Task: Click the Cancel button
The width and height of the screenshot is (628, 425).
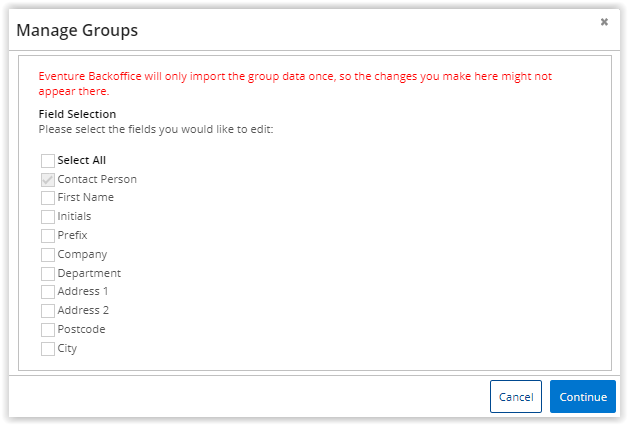Action: tap(515, 397)
